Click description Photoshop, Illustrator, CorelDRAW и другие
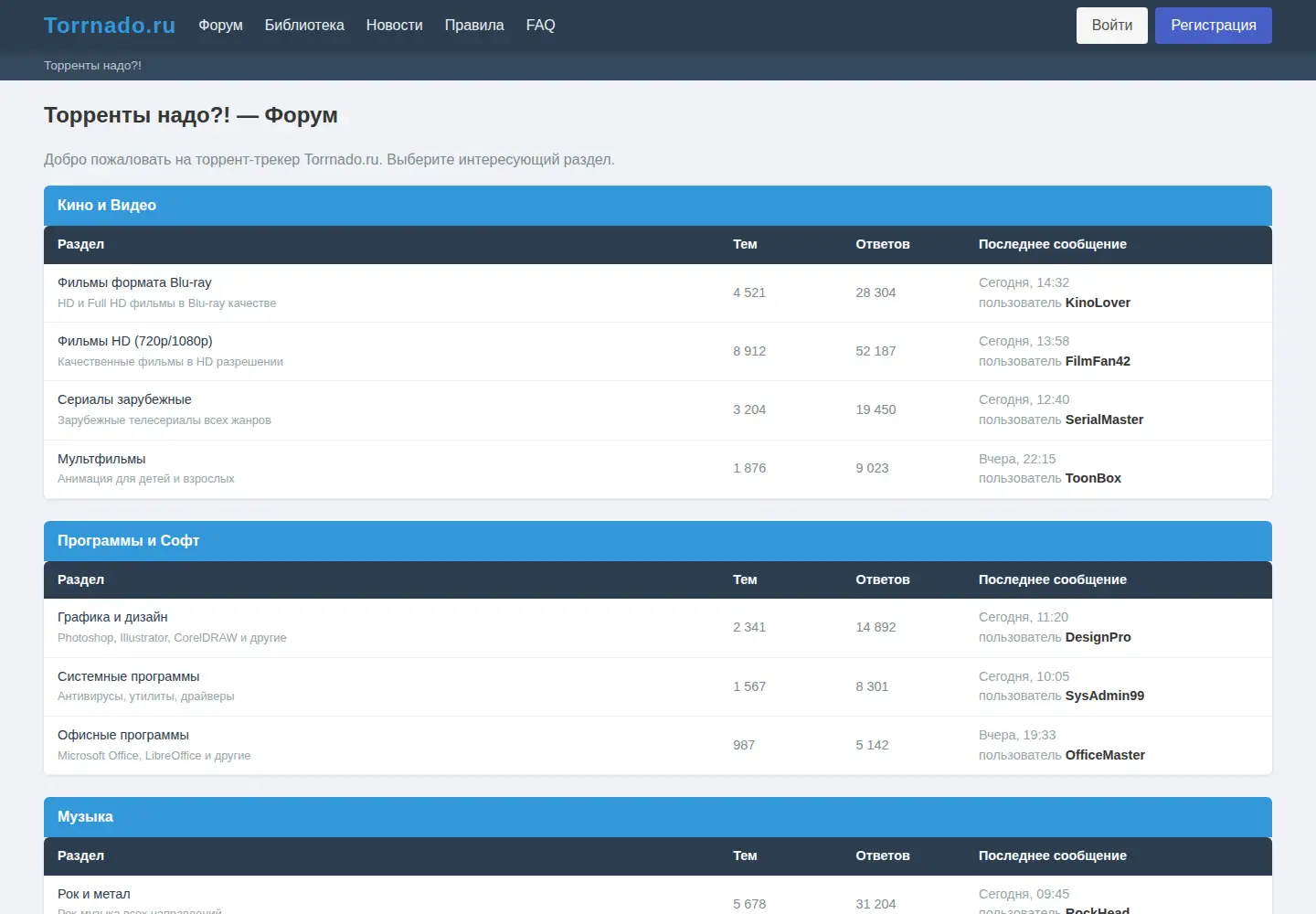Image resolution: width=1316 pixels, height=914 pixels. coord(172,638)
